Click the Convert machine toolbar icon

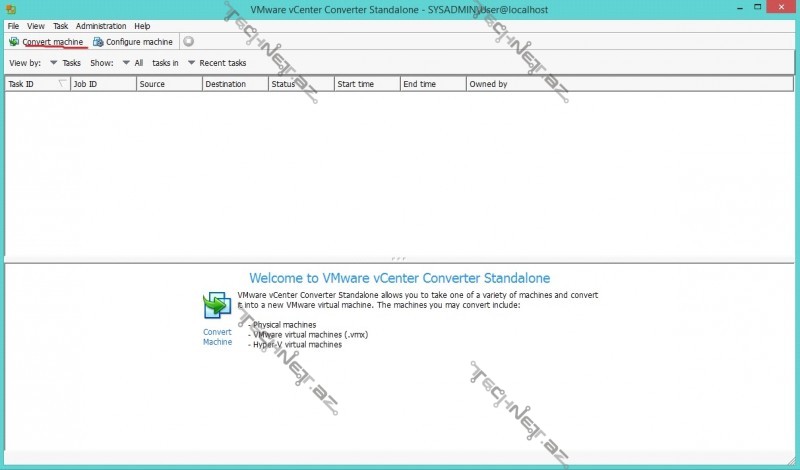click(14, 42)
